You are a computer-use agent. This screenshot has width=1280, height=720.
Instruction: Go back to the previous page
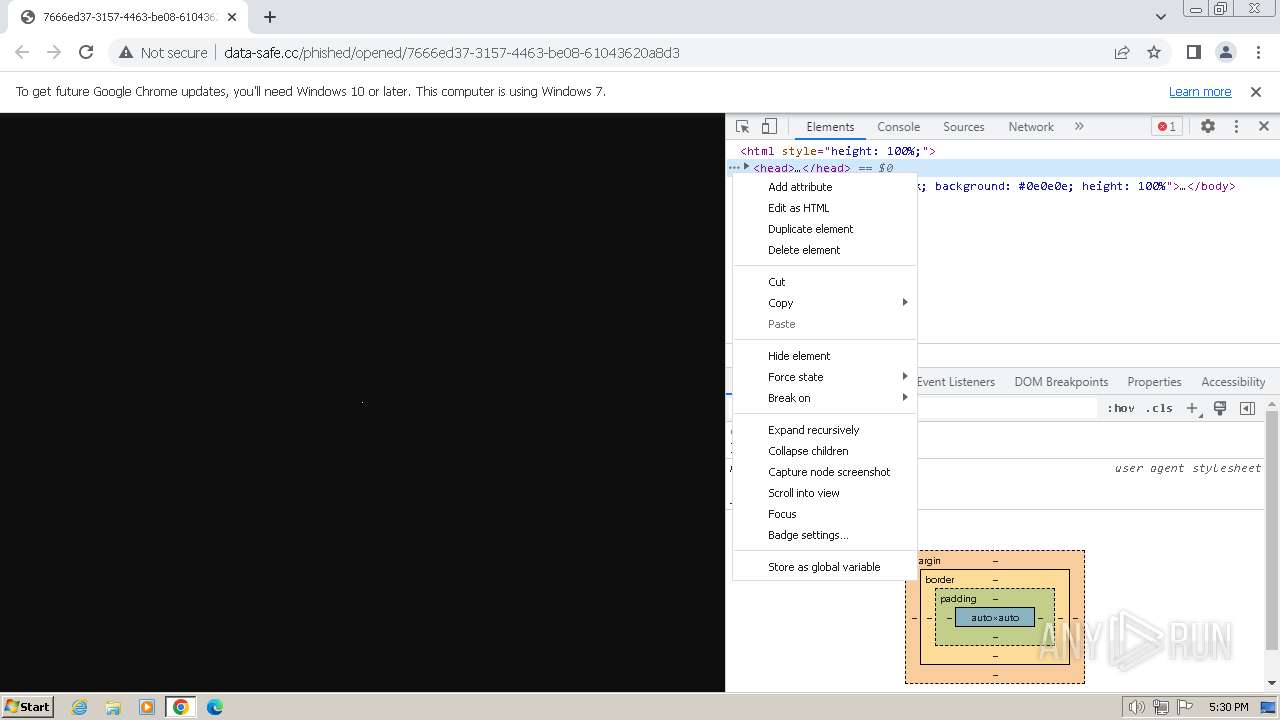22,52
